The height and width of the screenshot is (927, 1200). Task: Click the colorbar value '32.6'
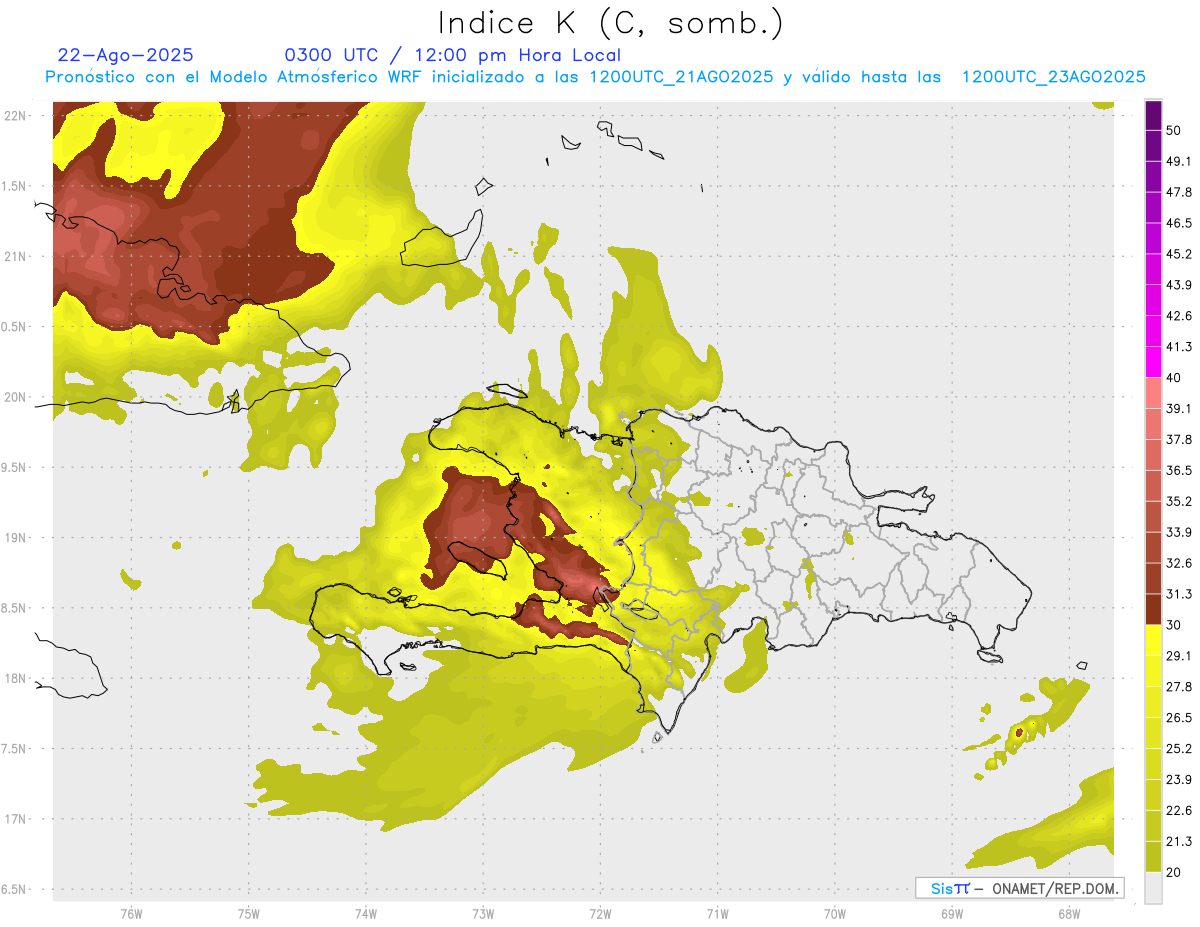tap(1180, 563)
